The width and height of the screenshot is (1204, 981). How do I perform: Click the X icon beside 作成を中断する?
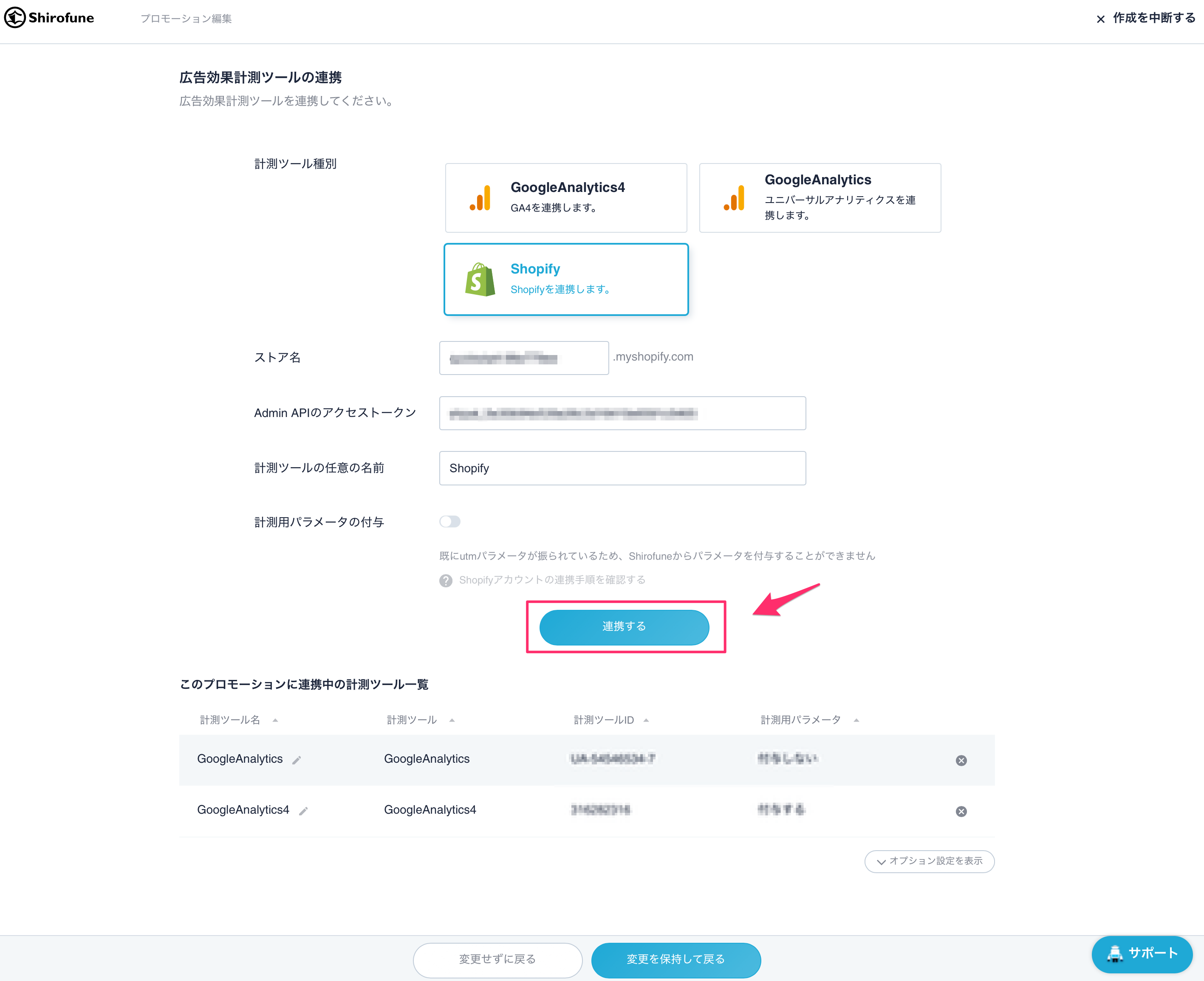[1101, 19]
